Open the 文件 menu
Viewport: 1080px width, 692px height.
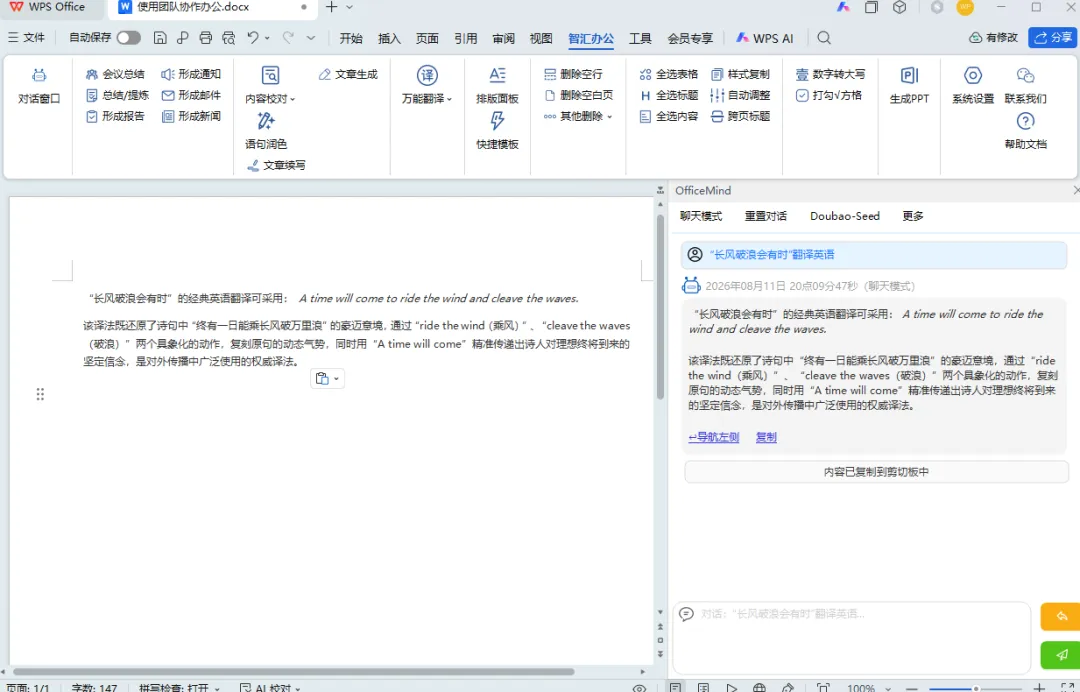click(26, 38)
